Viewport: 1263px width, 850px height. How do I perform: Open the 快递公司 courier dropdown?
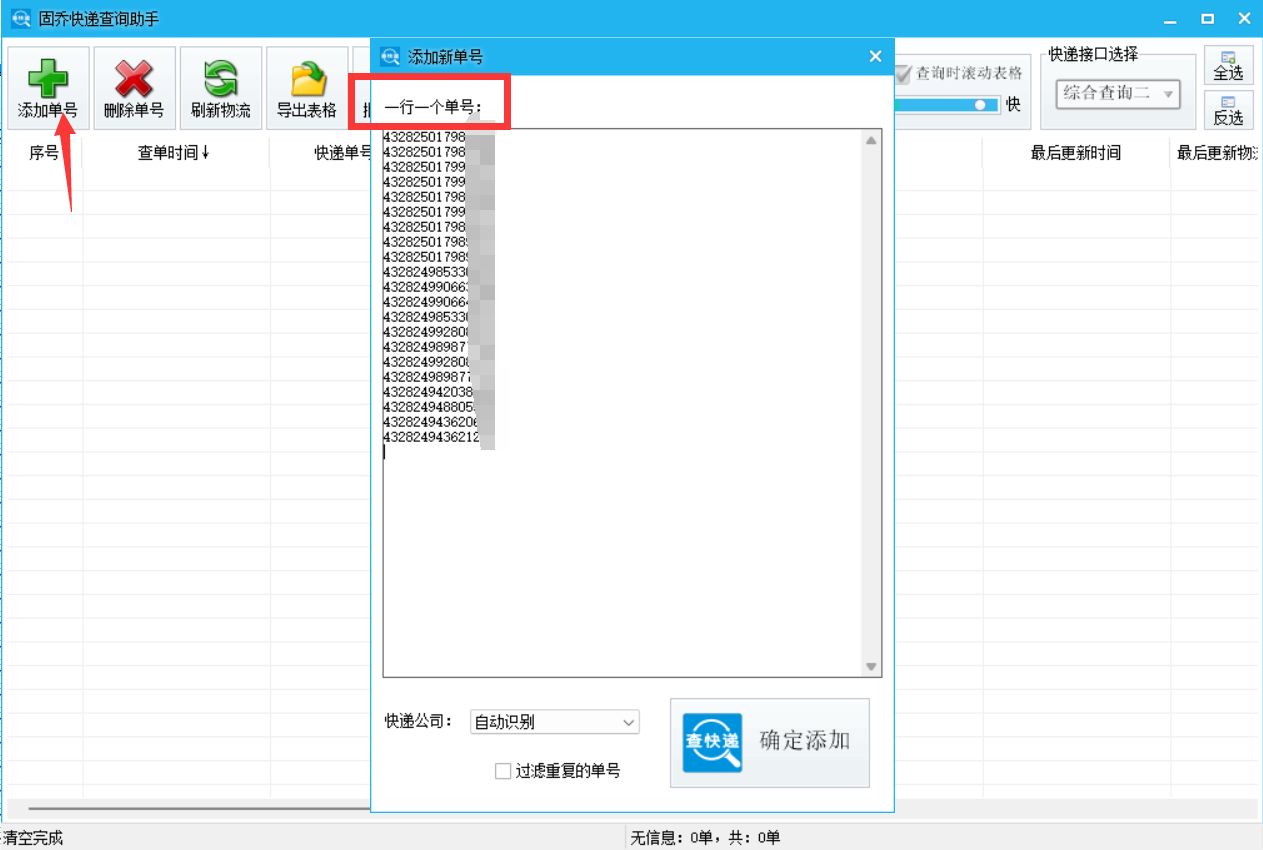(x=555, y=721)
